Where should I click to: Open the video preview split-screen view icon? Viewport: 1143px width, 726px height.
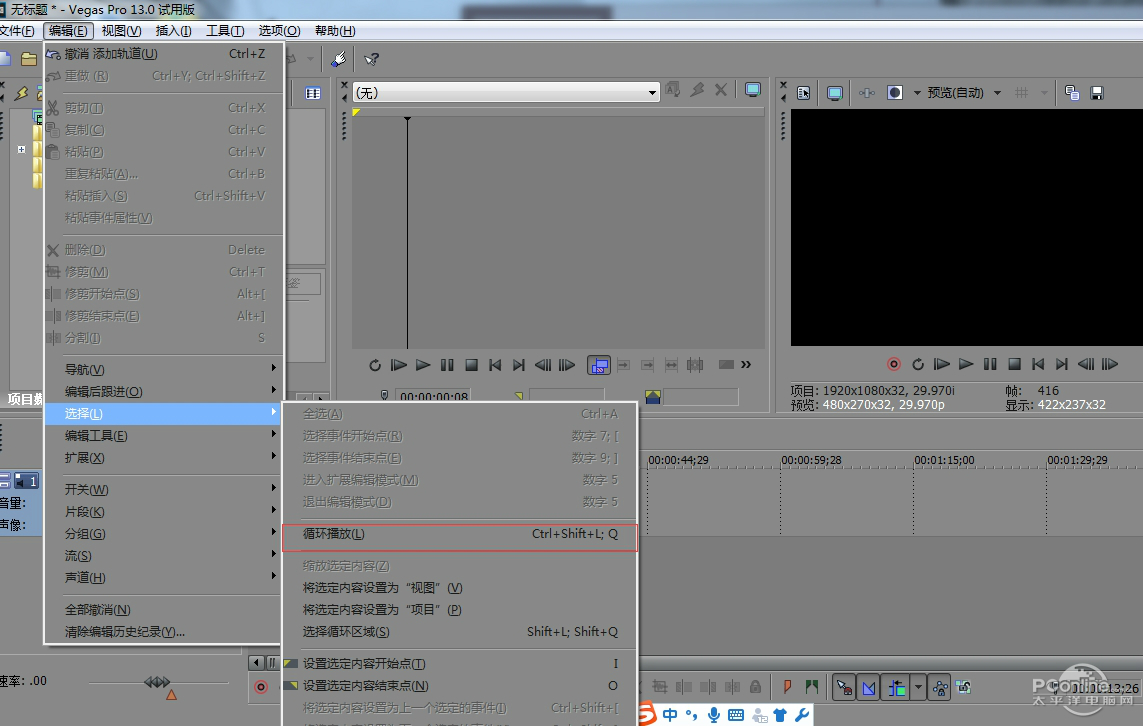pyautogui.click(x=867, y=93)
